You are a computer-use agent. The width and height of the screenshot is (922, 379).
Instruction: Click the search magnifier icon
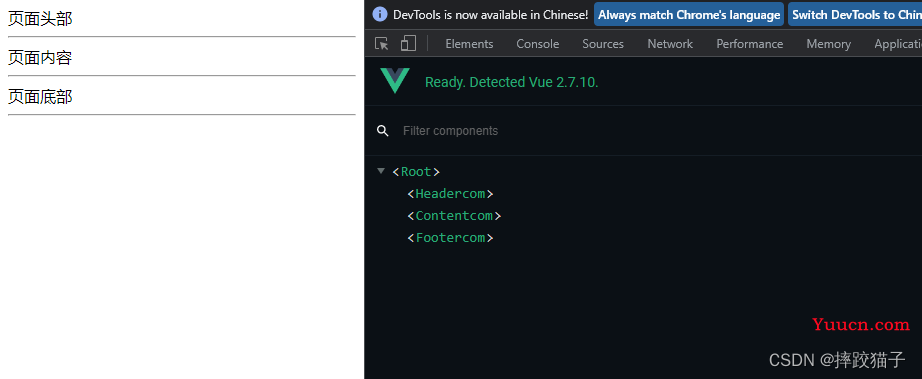click(x=383, y=130)
